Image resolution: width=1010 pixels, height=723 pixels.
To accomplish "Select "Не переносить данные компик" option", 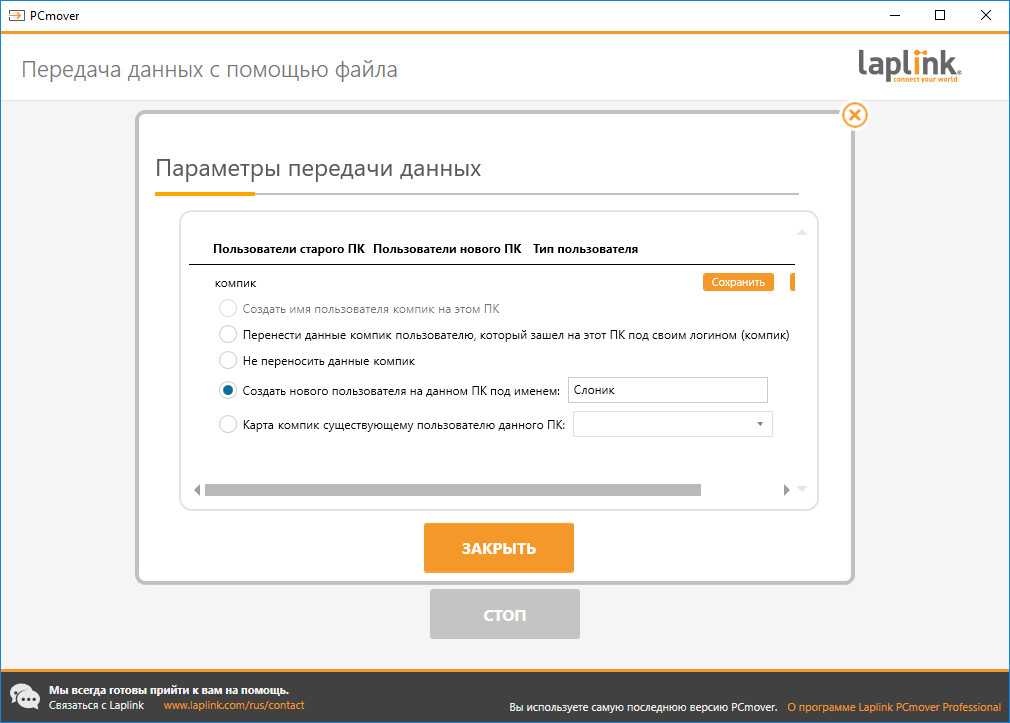I will tap(228, 360).
